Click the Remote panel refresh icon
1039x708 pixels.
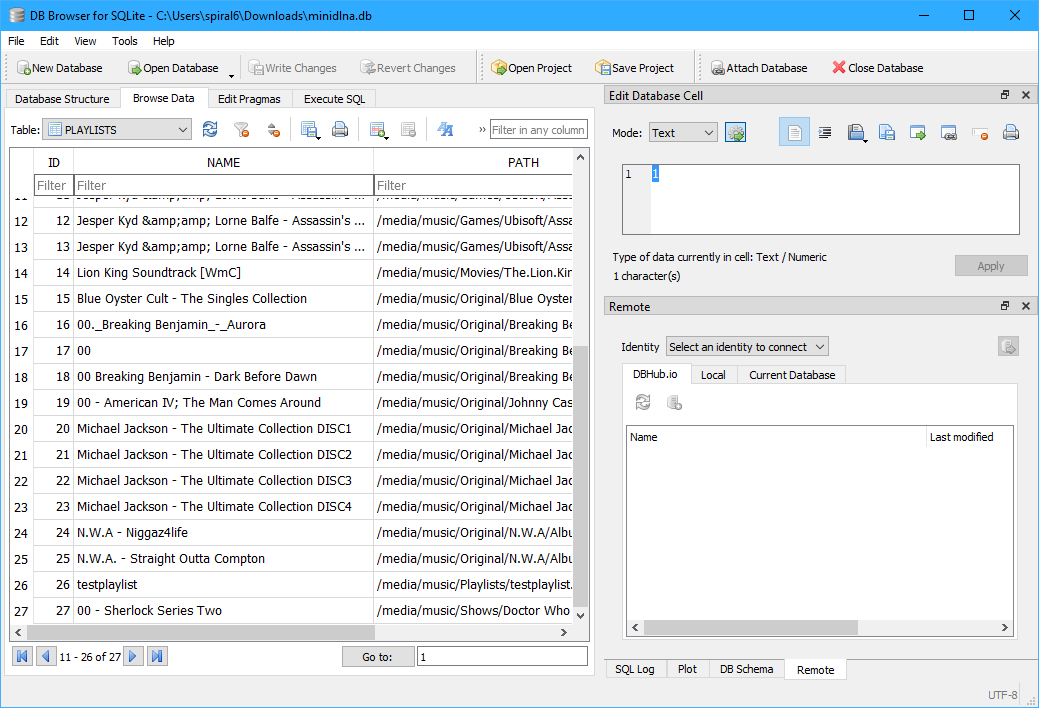[643, 402]
